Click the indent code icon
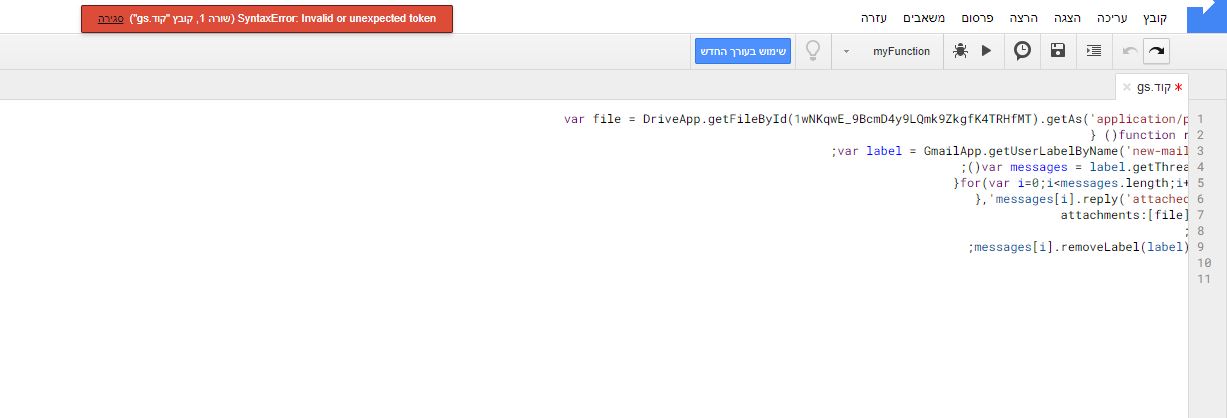1227x418 pixels. click(x=1094, y=51)
